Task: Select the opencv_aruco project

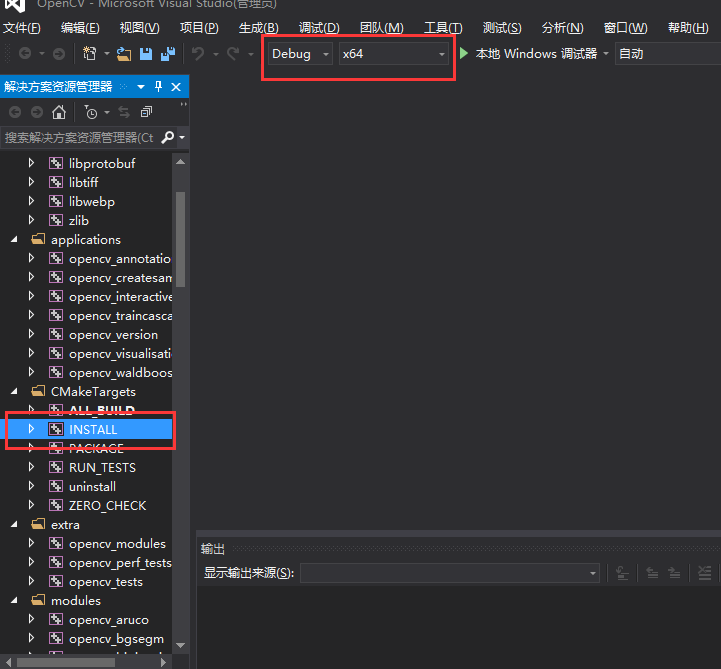Action: click(109, 620)
